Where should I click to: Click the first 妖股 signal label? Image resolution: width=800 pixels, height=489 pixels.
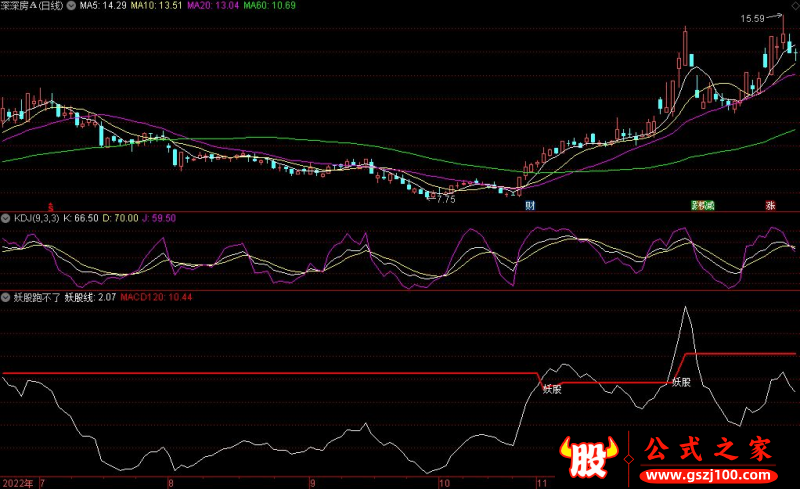[x=551, y=388]
